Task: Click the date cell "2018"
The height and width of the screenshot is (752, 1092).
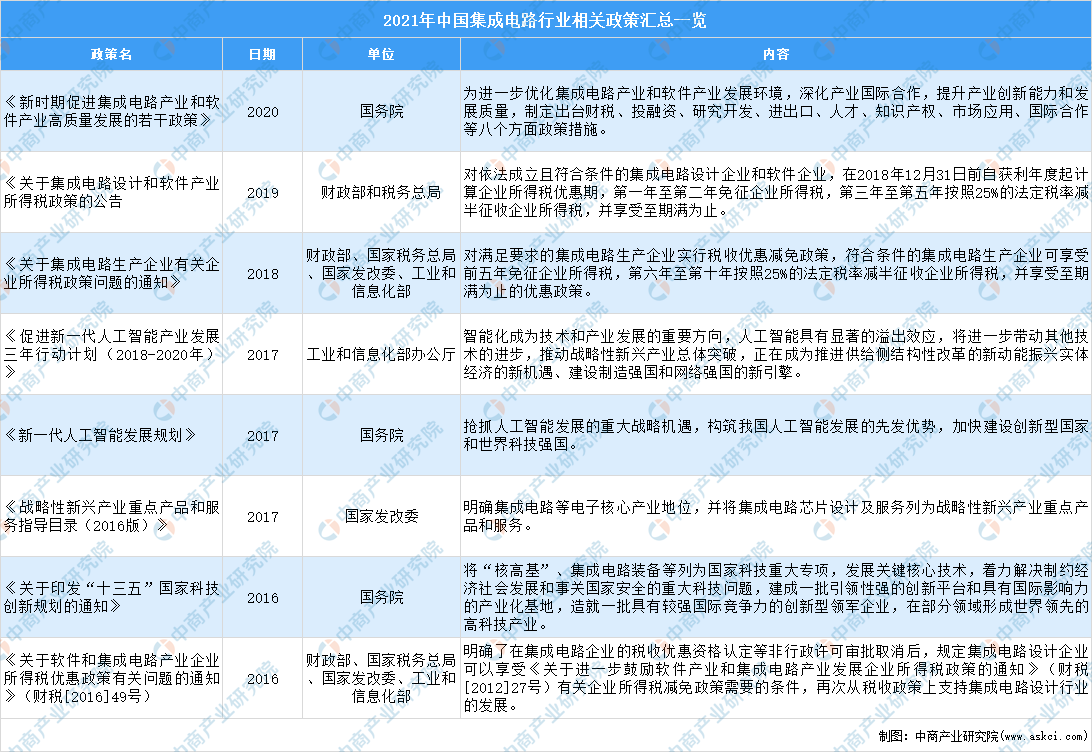Action: 263,274
